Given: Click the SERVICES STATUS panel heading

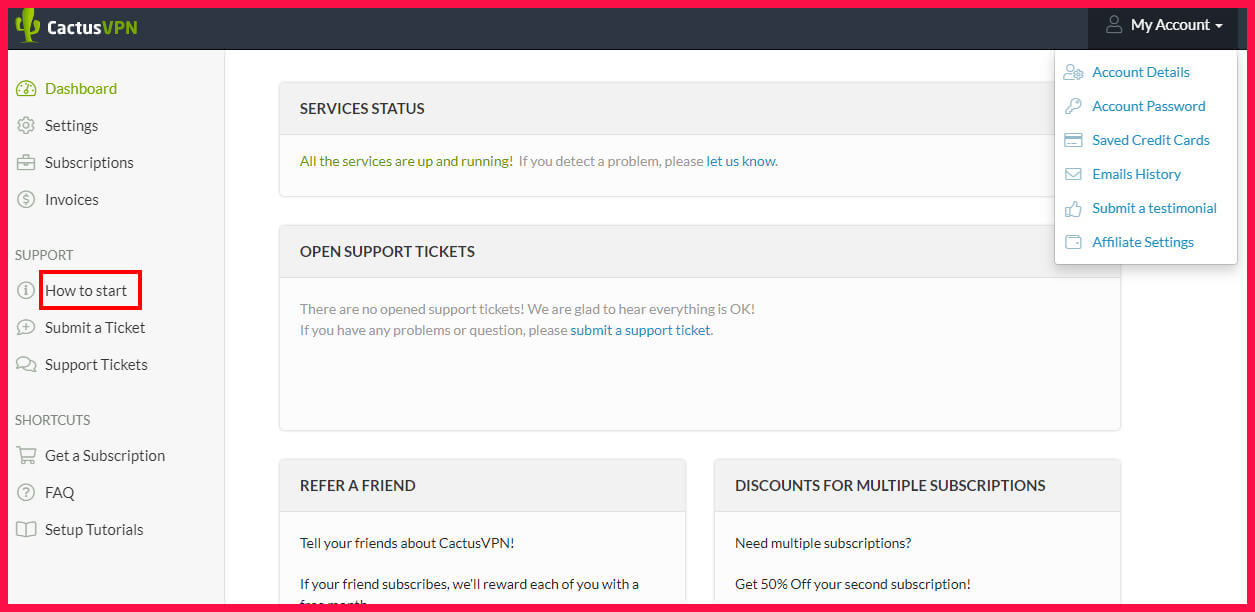Looking at the screenshot, I should click(362, 108).
